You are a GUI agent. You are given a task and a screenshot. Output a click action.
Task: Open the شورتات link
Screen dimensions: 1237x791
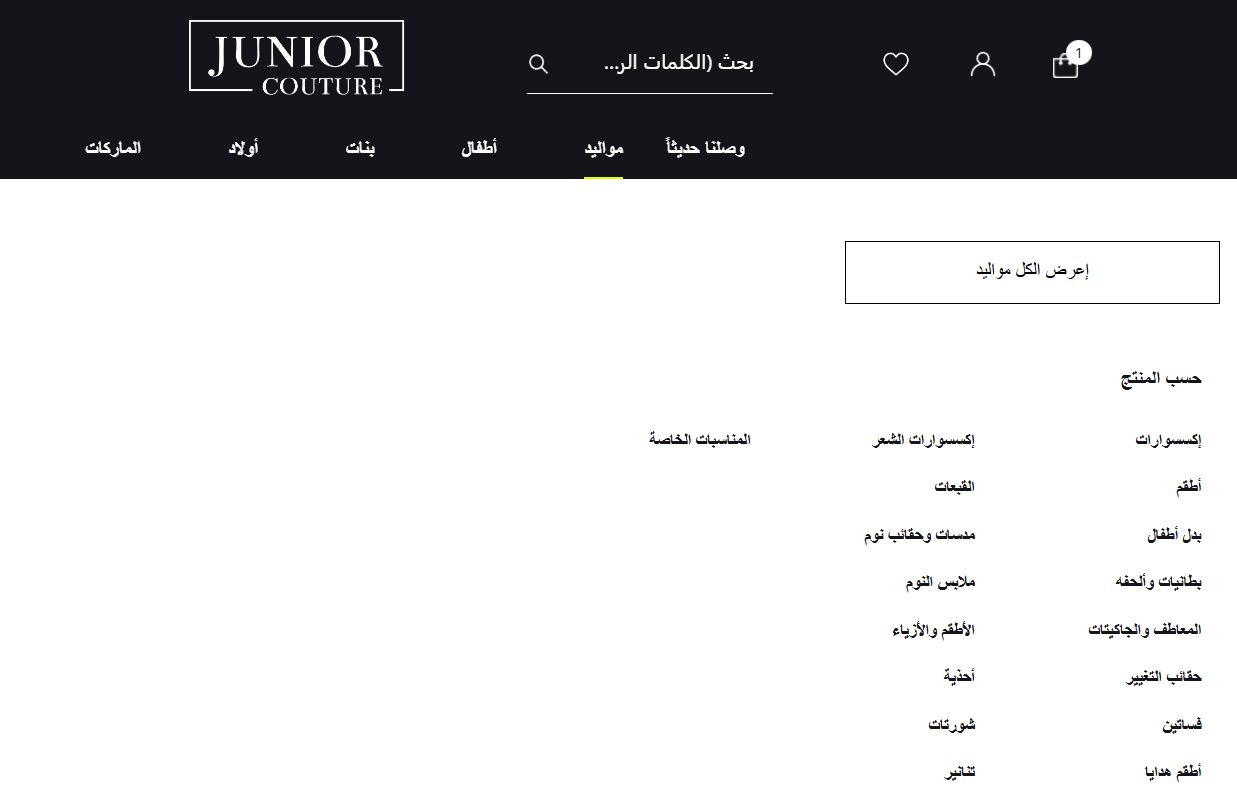pyautogui.click(x=951, y=725)
